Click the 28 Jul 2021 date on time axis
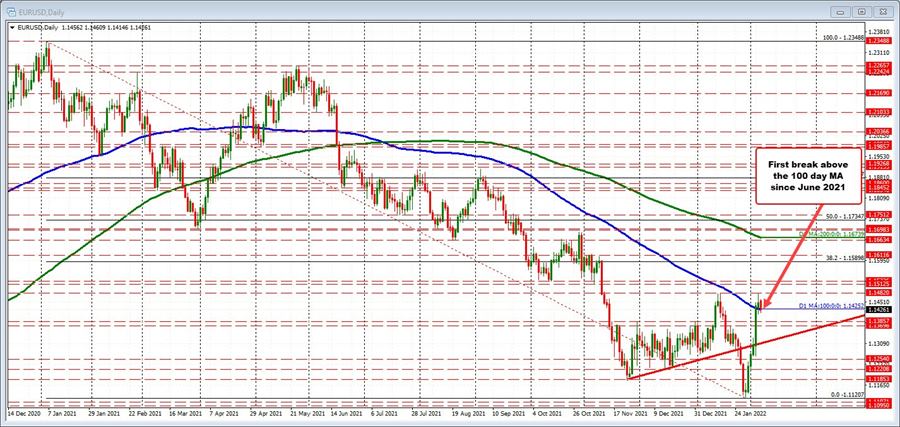Viewport: 900px width, 427px height. 425,413
